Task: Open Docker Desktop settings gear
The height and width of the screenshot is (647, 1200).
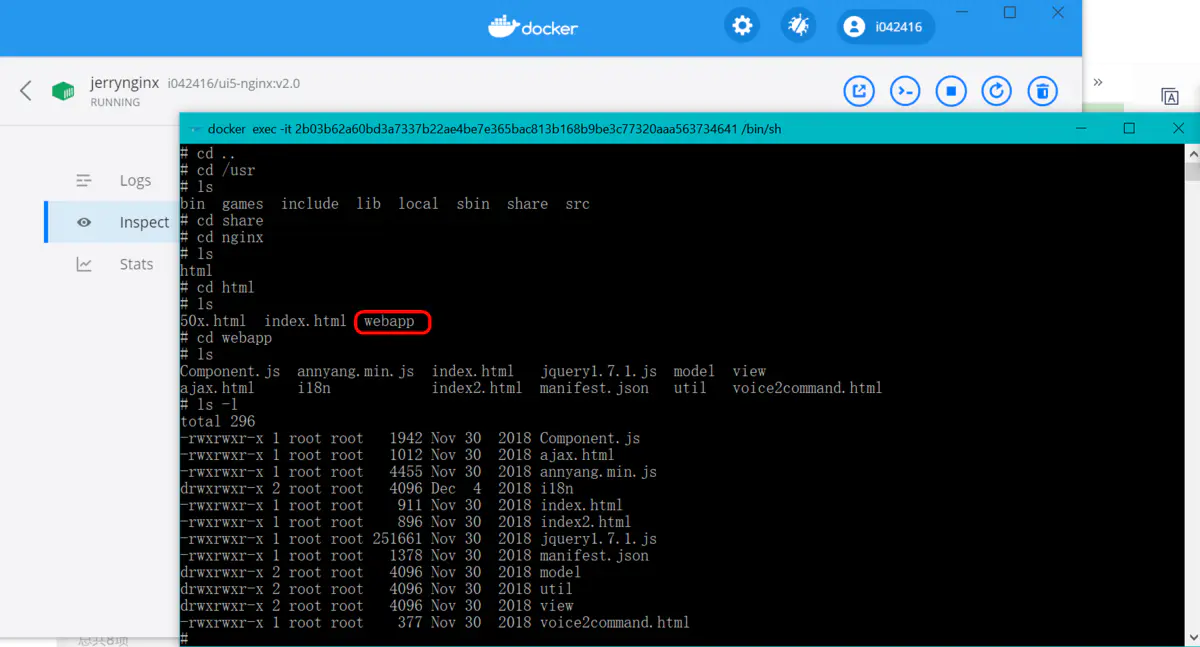Action: click(742, 25)
